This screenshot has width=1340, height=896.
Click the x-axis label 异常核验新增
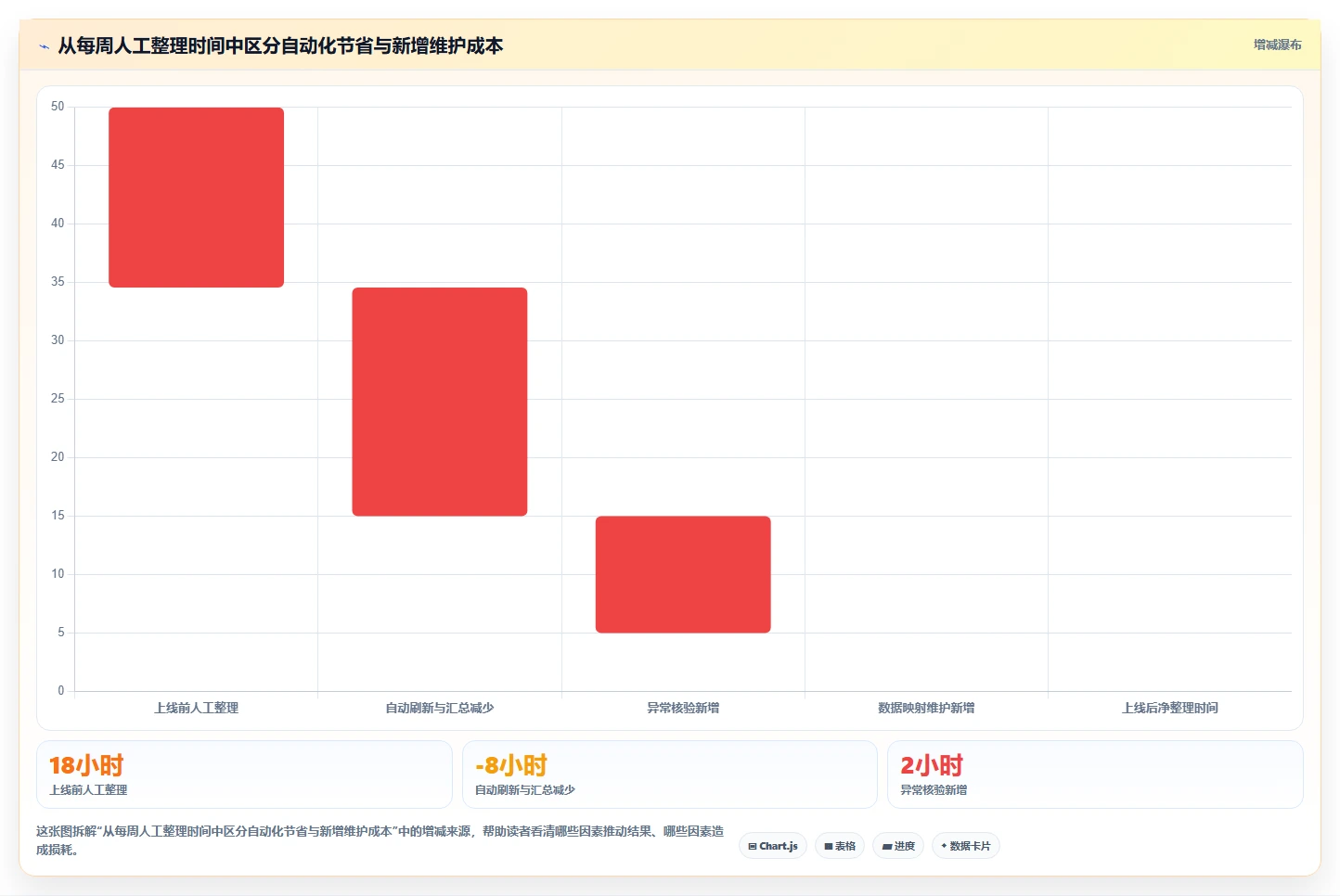(683, 708)
